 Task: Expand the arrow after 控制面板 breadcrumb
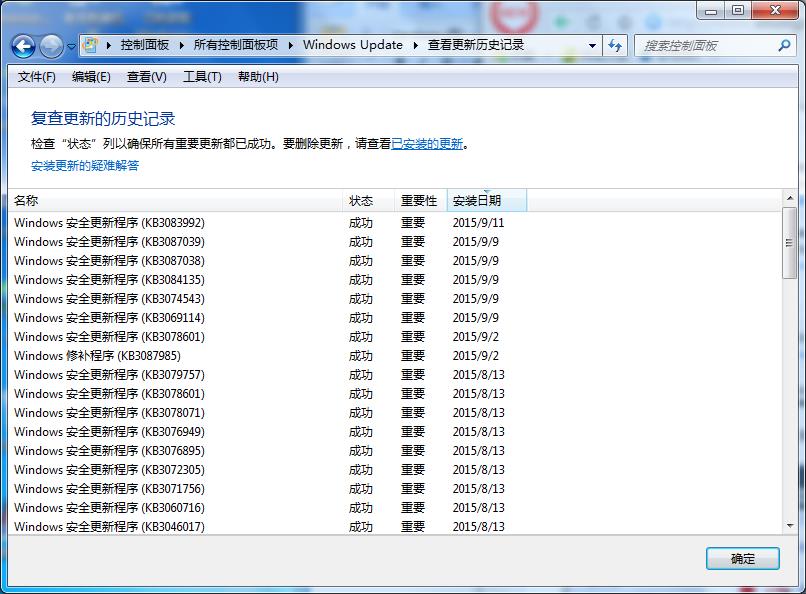pyautogui.click(x=182, y=45)
